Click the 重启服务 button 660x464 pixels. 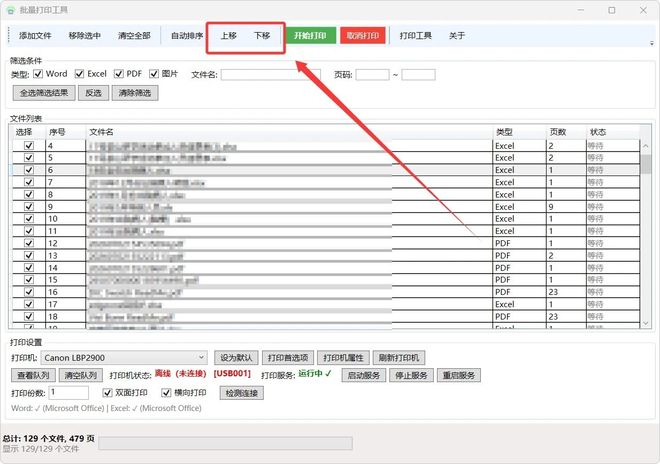point(459,375)
